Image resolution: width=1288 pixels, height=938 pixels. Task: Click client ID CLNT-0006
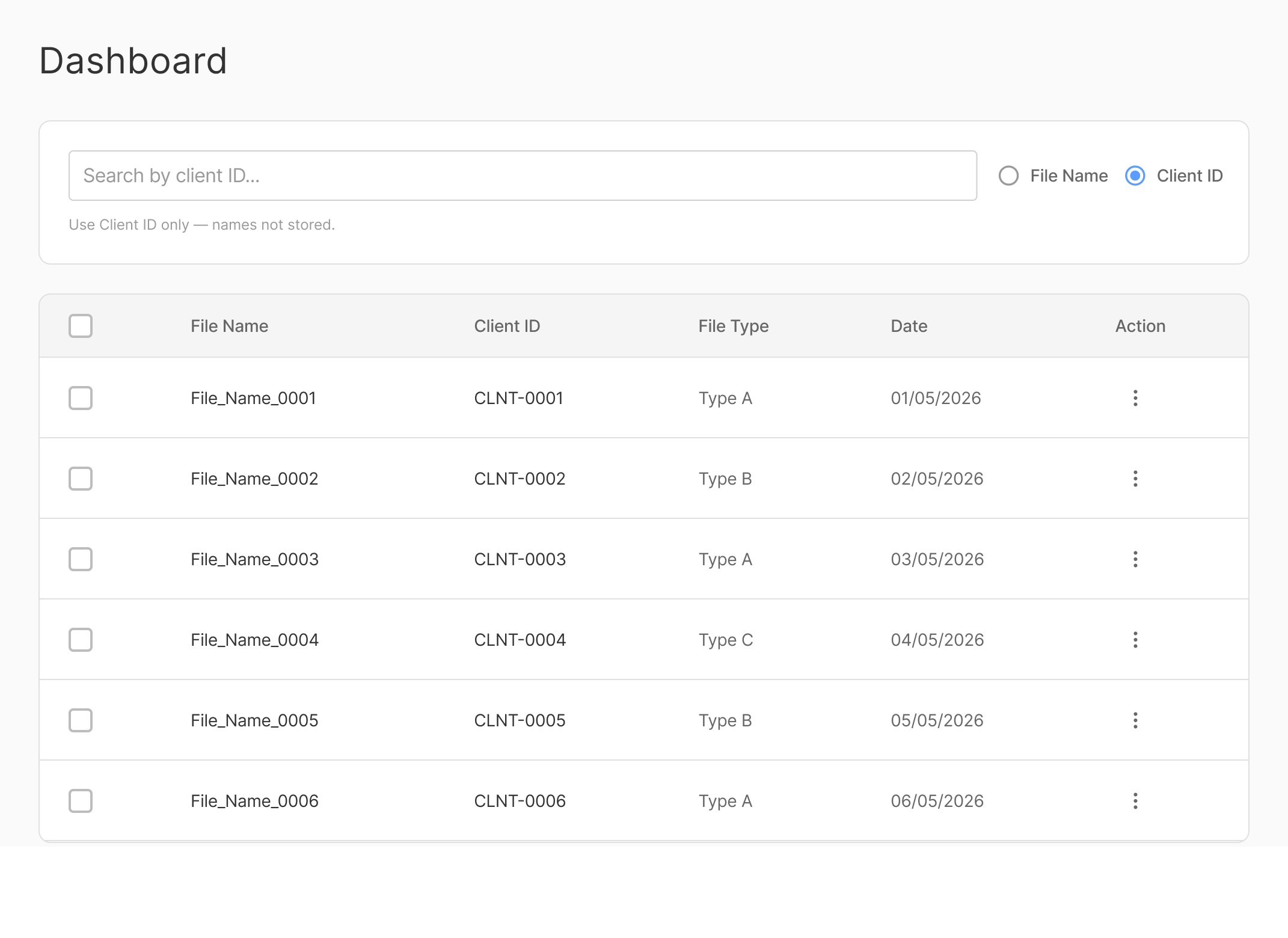click(520, 801)
